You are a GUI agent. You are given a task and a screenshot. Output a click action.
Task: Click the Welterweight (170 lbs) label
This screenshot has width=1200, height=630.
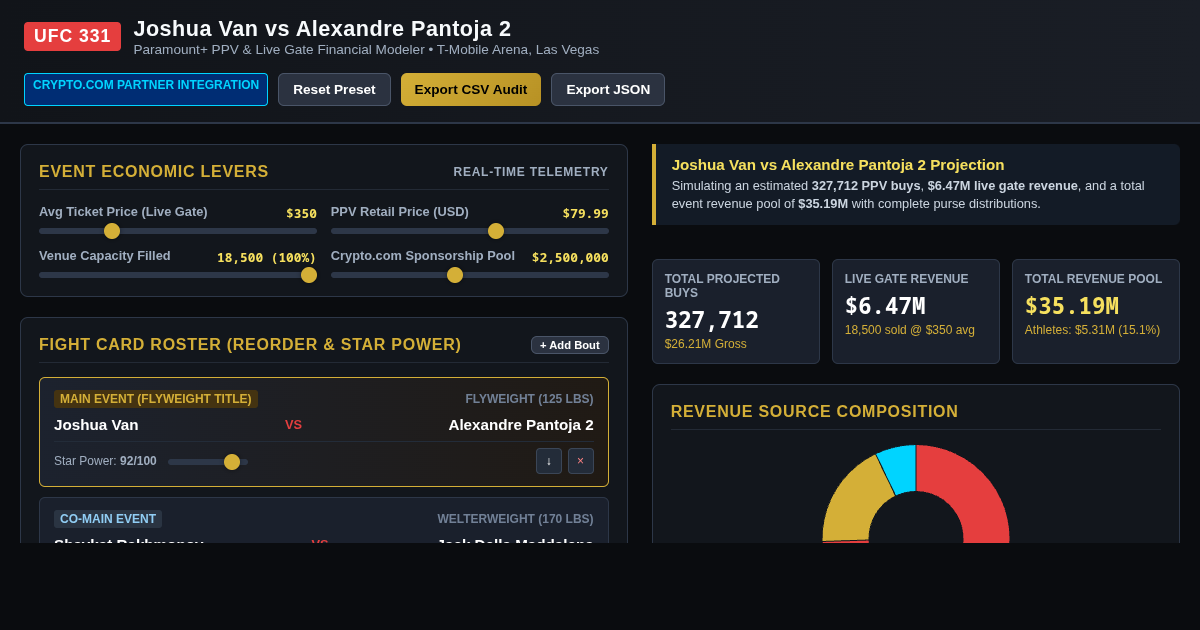(x=515, y=519)
